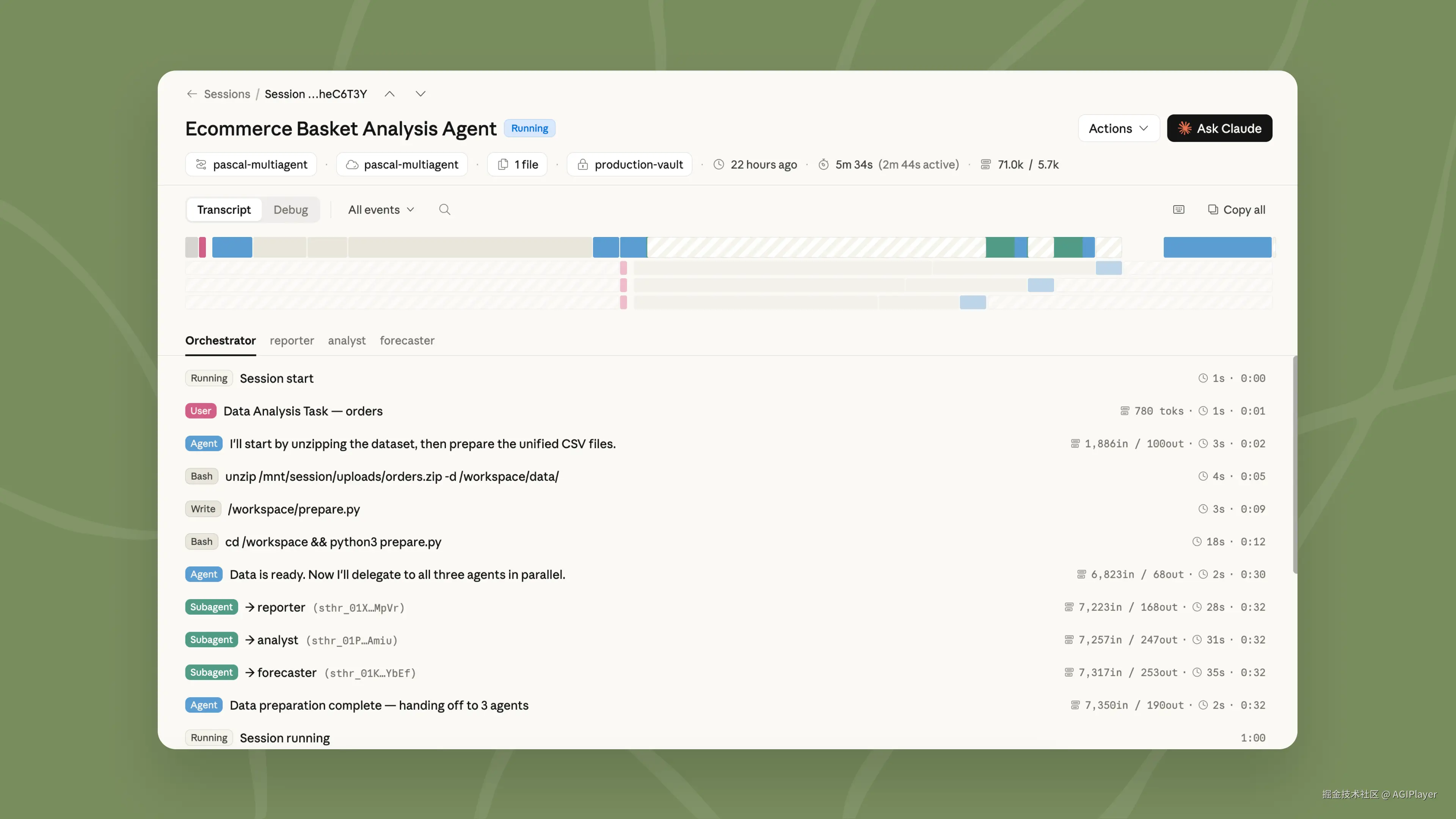Click the first blue timeline segment

pos(232,248)
